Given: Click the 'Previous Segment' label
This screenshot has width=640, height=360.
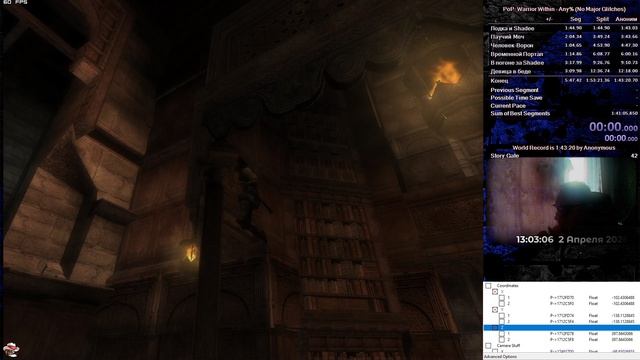Looking at the screenshot, I should pos(514,90).
